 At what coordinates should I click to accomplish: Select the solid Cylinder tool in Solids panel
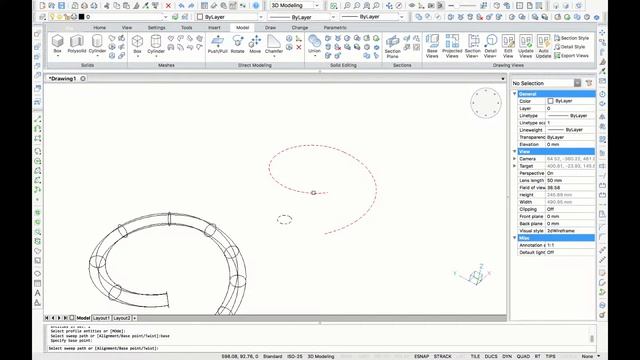97,44
